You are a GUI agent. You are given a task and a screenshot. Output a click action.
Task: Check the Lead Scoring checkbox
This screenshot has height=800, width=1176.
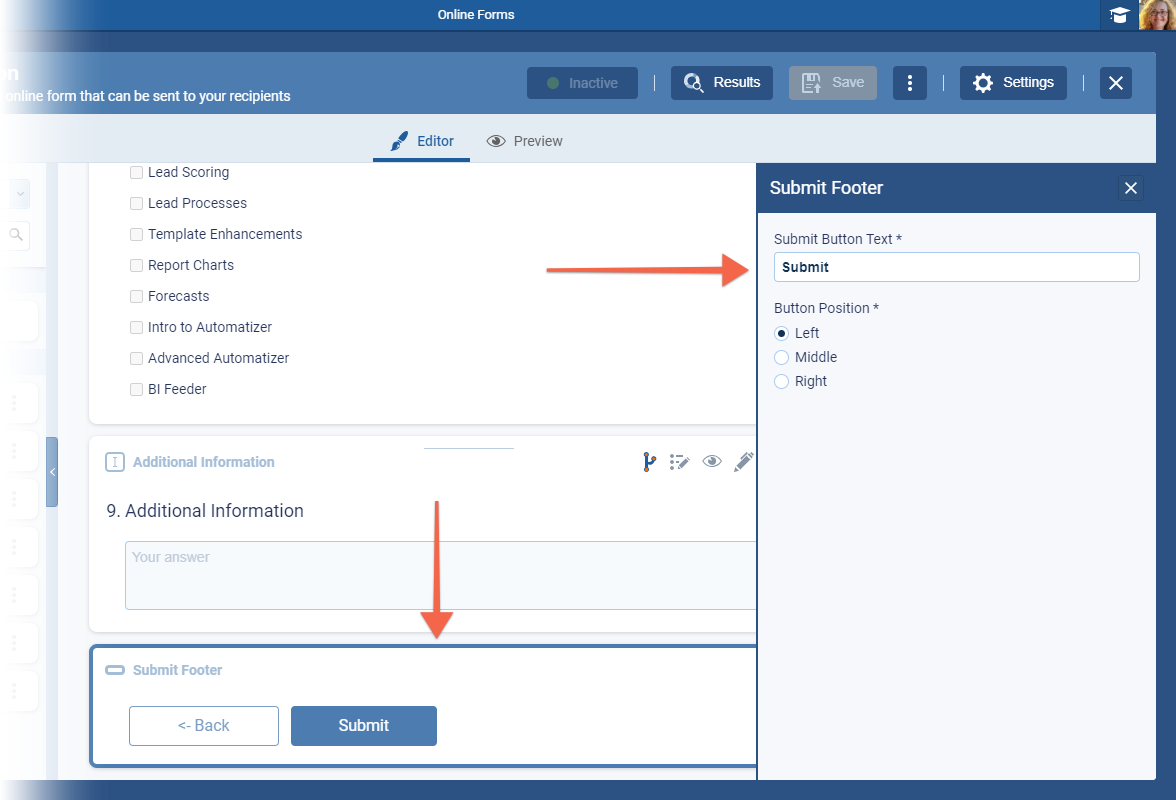pyautogui.click(x=137, y=173)
